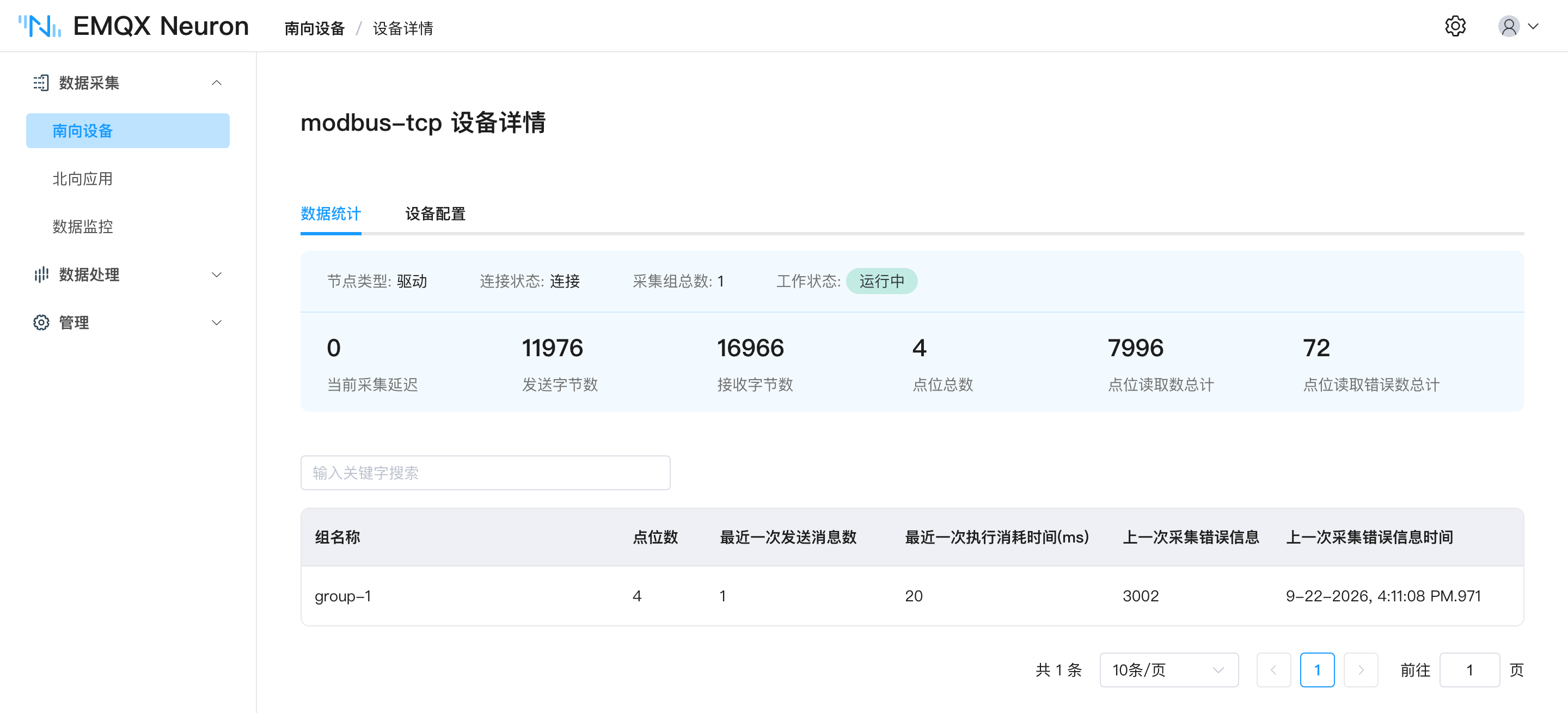
Task: Go to previous page arrow
Action: coord(1273,671)
